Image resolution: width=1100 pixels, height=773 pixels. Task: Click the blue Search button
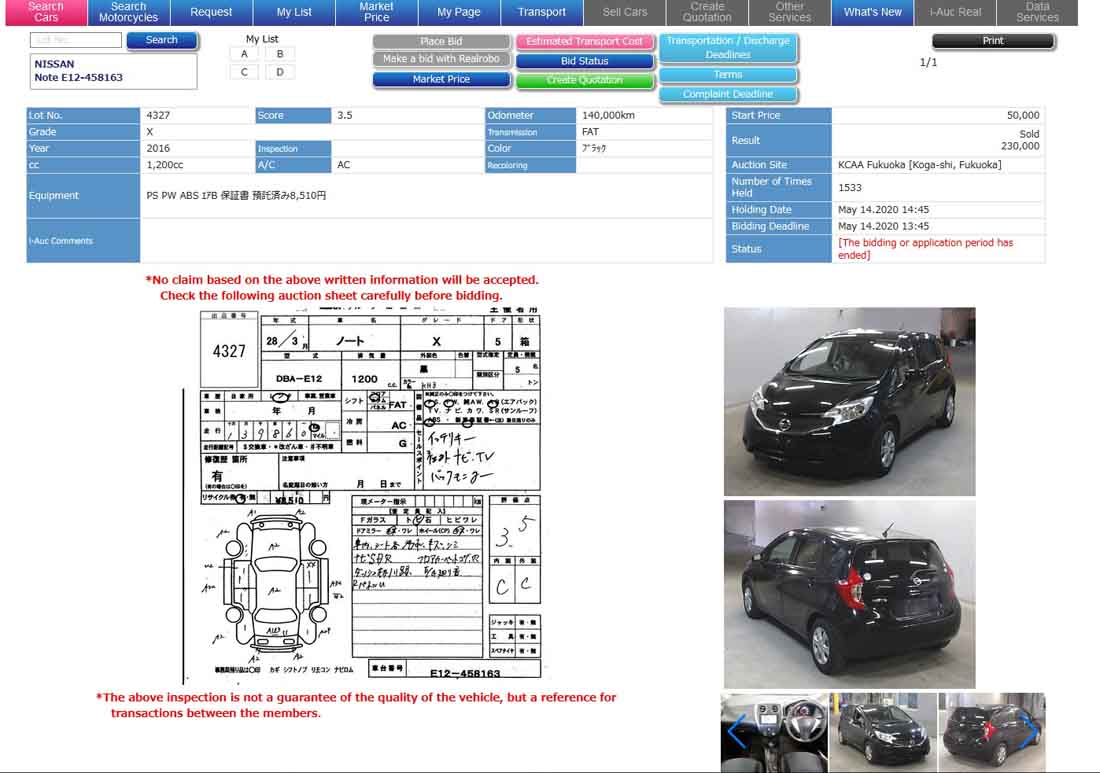click(162, 41)
